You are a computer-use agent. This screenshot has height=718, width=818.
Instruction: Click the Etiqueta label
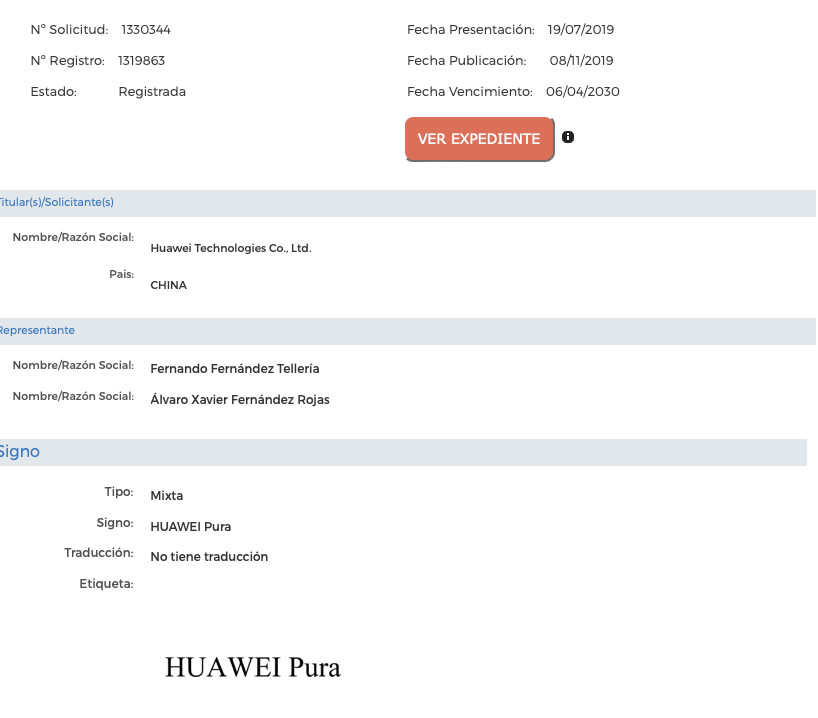tap(106, 584)
